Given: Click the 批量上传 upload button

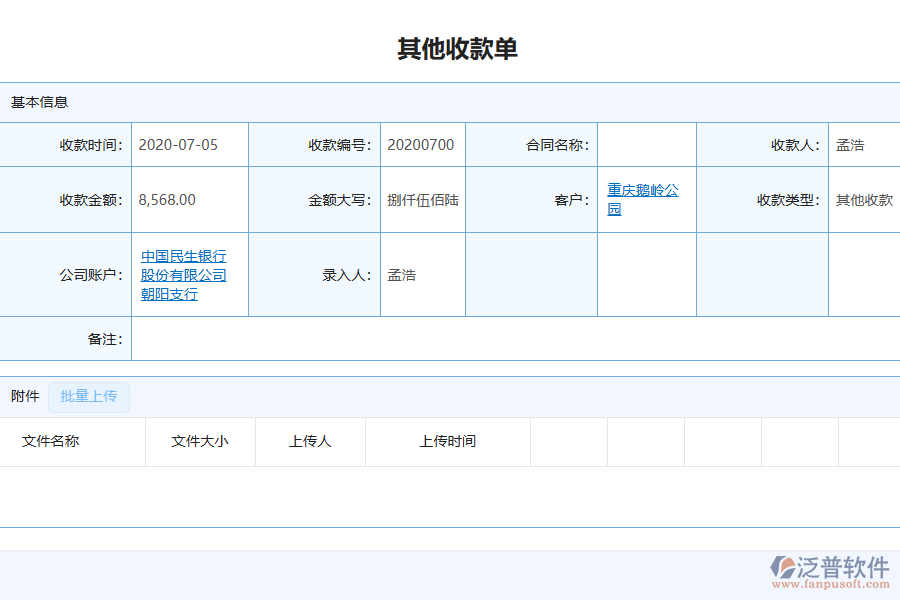Looking at the screenshot, I should pos(88,397).
